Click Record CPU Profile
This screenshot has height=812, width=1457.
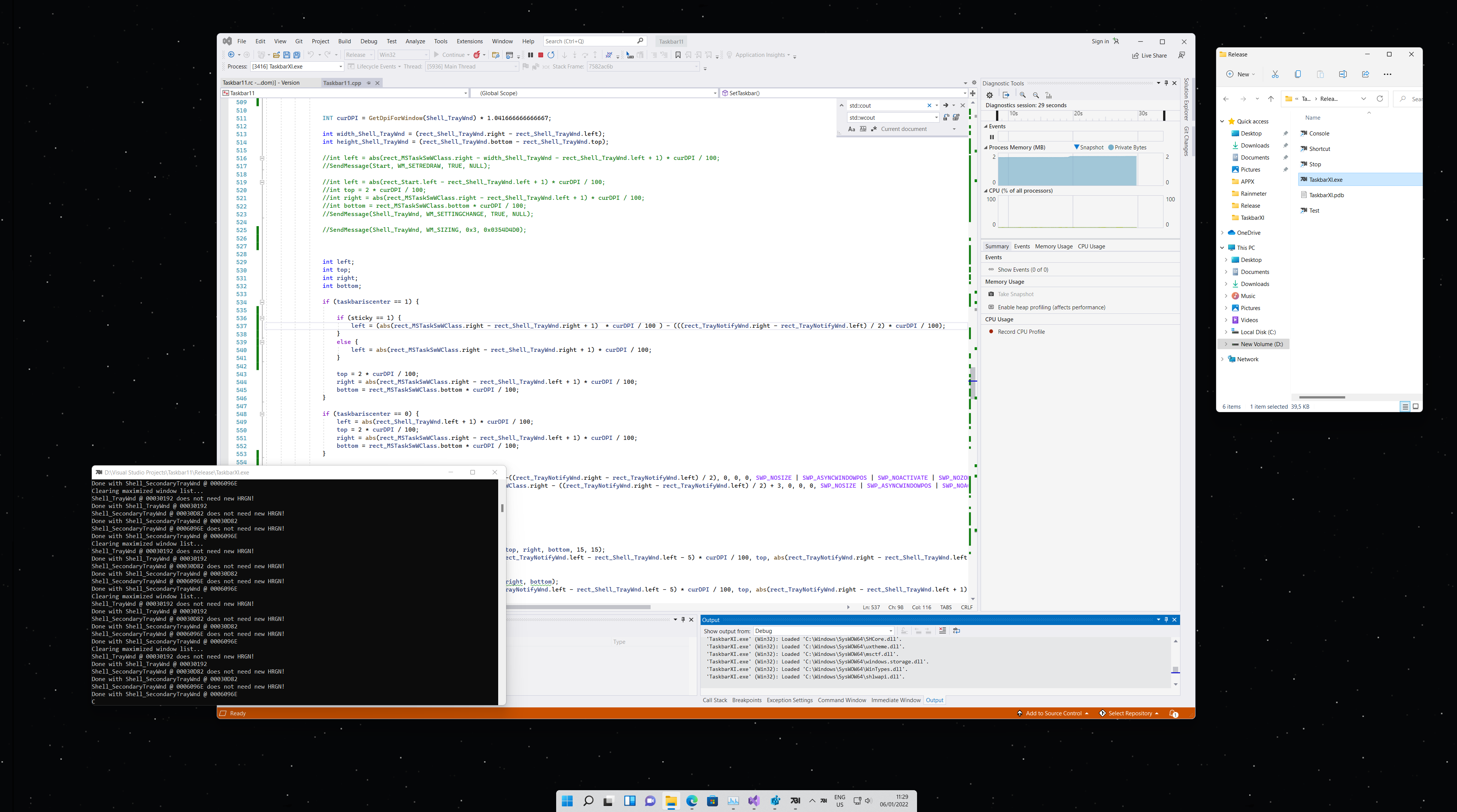click(1021, 332)
